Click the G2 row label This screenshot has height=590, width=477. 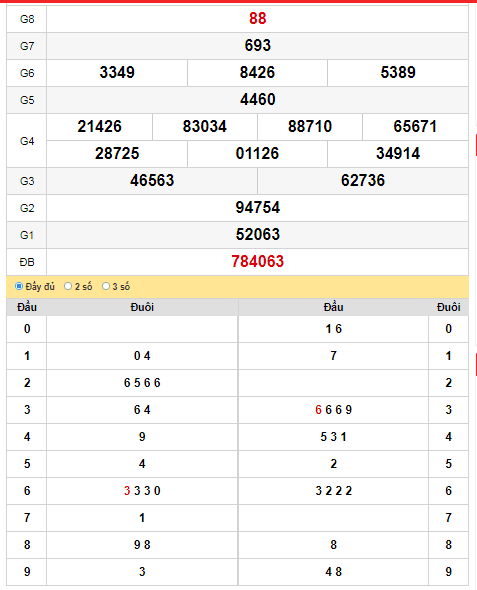click(27, 208)
